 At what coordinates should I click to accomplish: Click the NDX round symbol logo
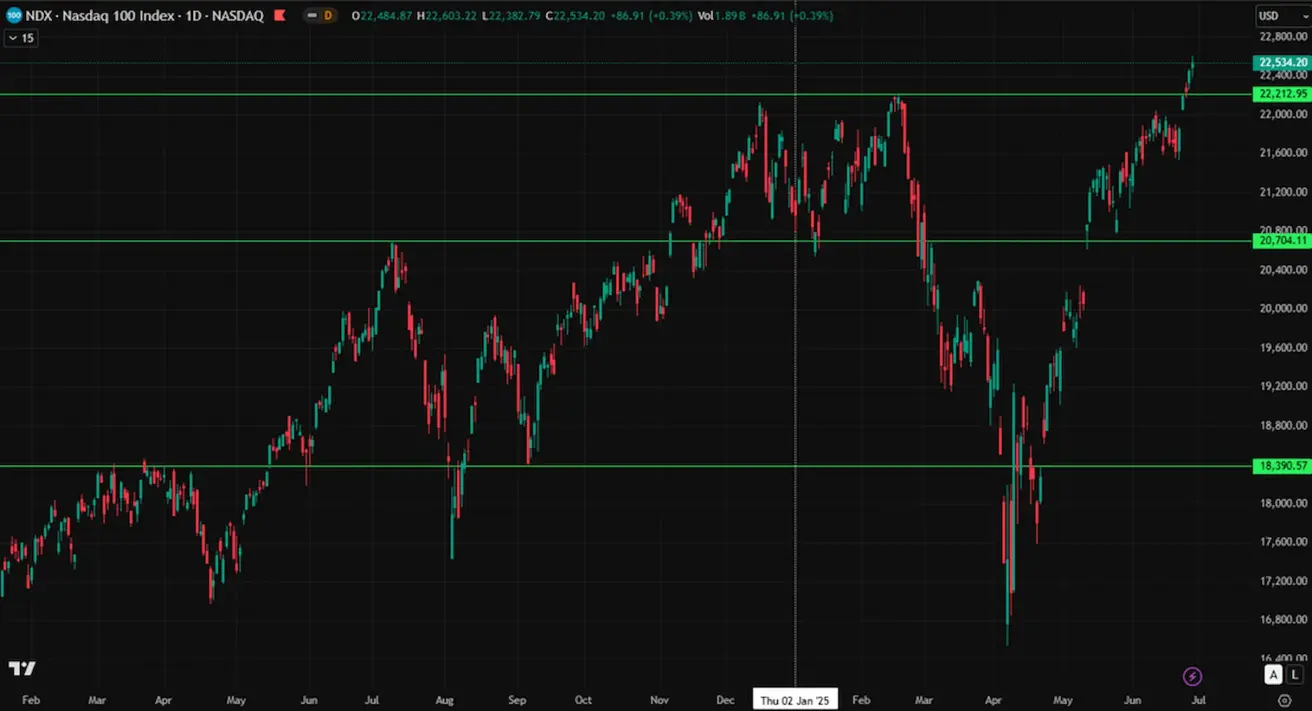[14, 16]
